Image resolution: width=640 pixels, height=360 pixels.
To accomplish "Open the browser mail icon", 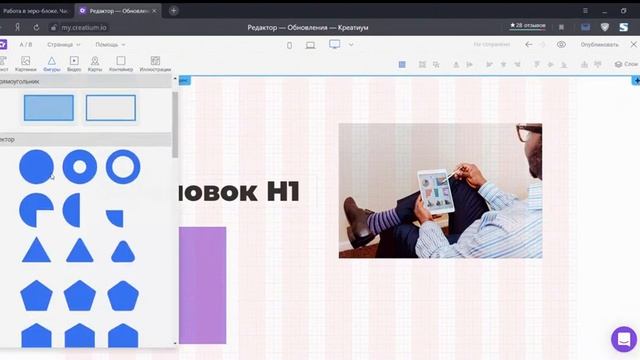I will (585, 27).
